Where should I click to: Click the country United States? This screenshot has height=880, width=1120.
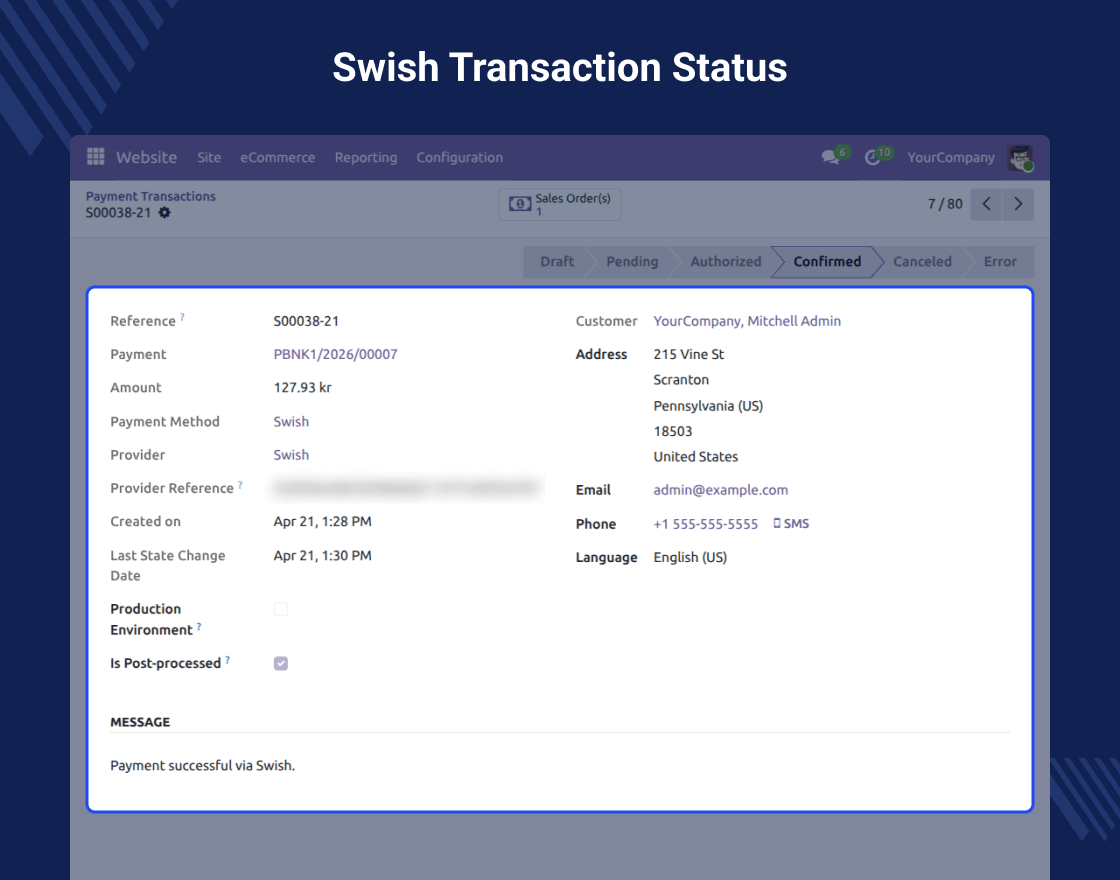click(x=696, y=457)
